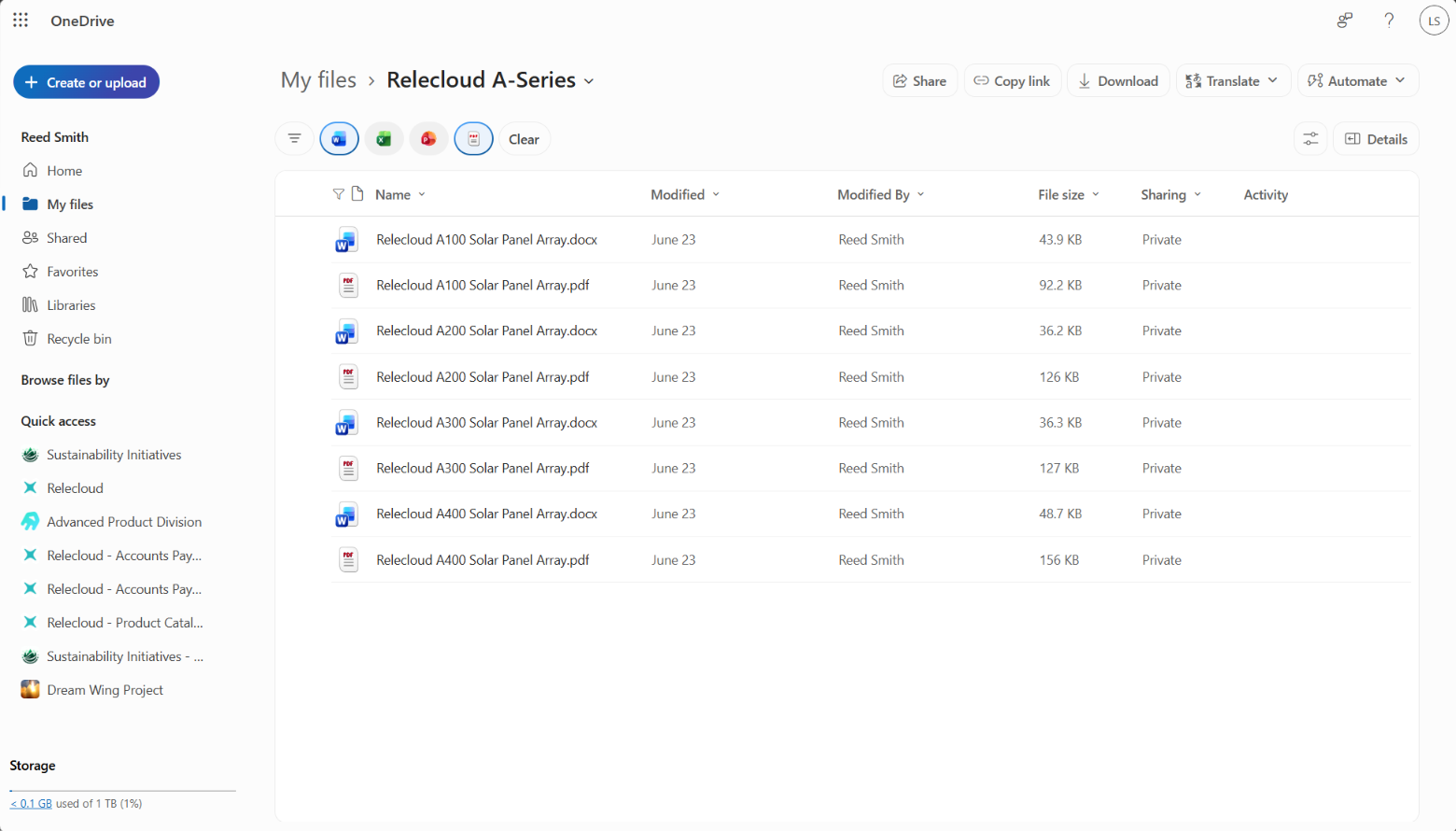
Task: Select My files in sidebar
Action: click(70, 204)
